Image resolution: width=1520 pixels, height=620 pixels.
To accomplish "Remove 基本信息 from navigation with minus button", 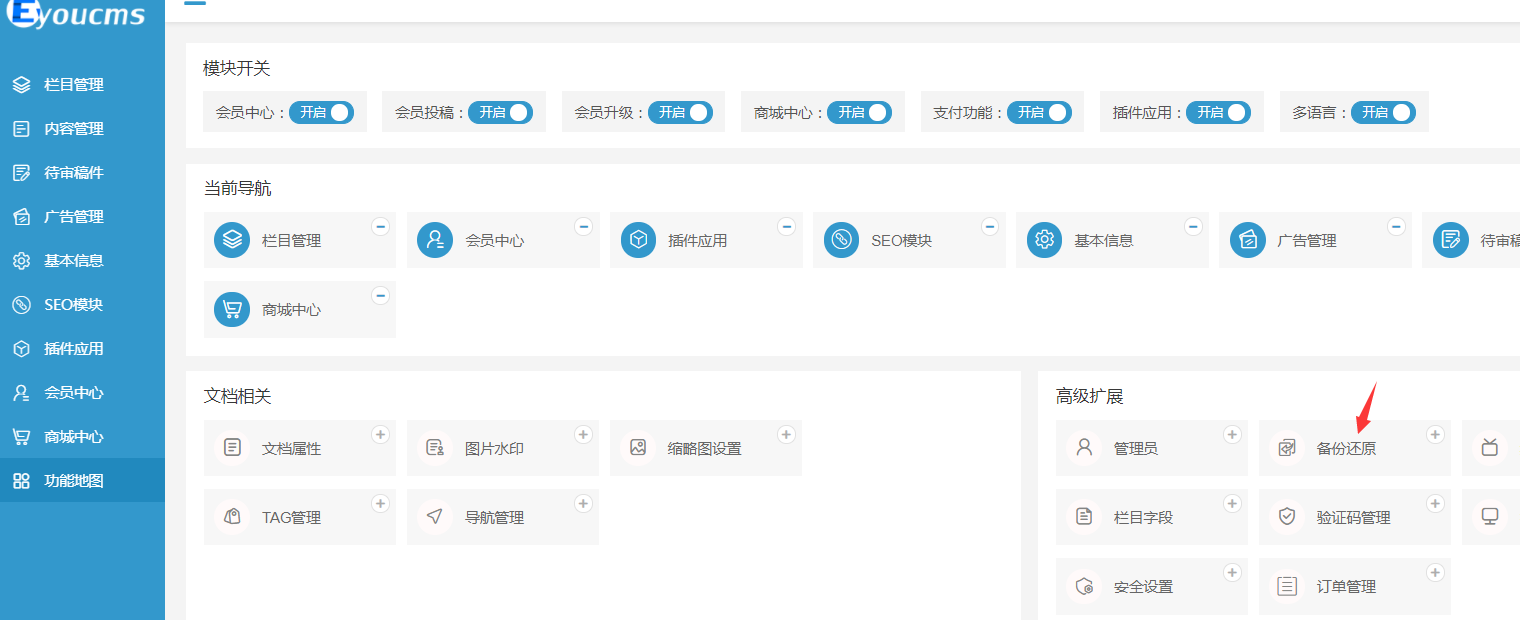I will click(1193, 227).
